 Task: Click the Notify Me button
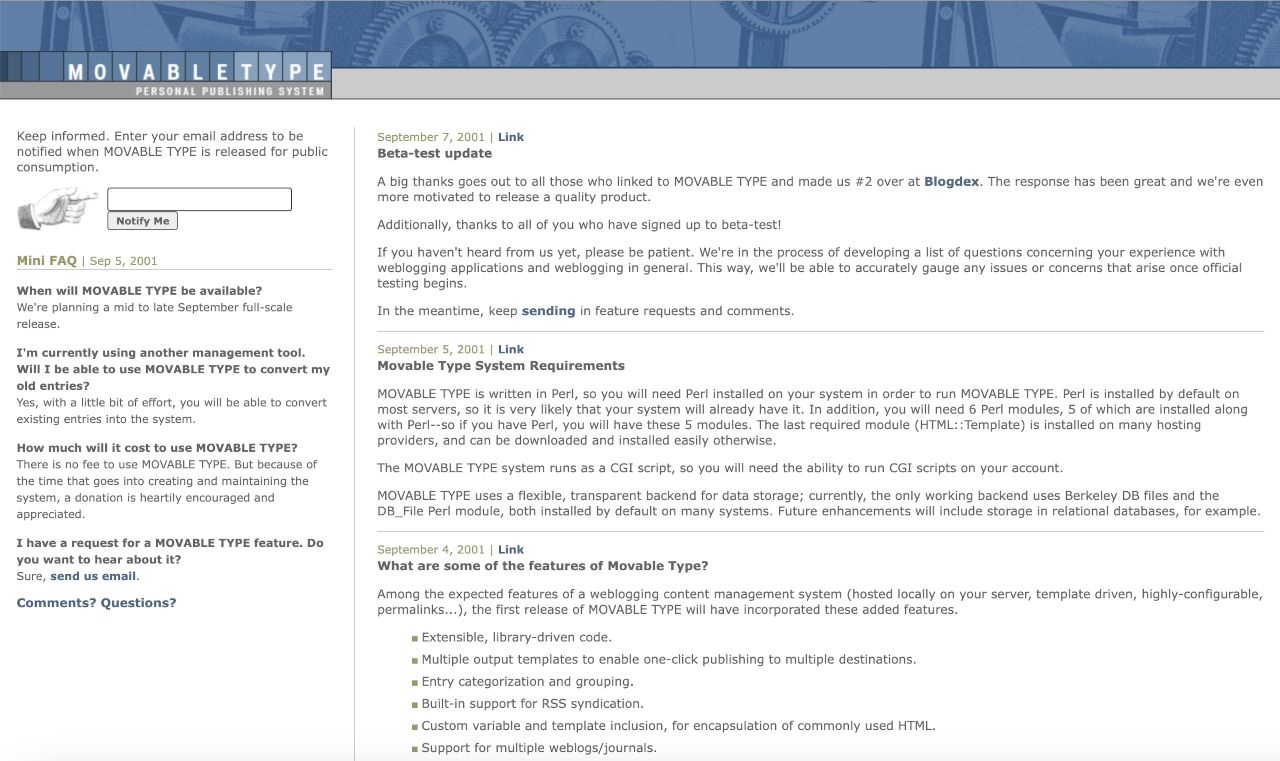pos(142,221)
